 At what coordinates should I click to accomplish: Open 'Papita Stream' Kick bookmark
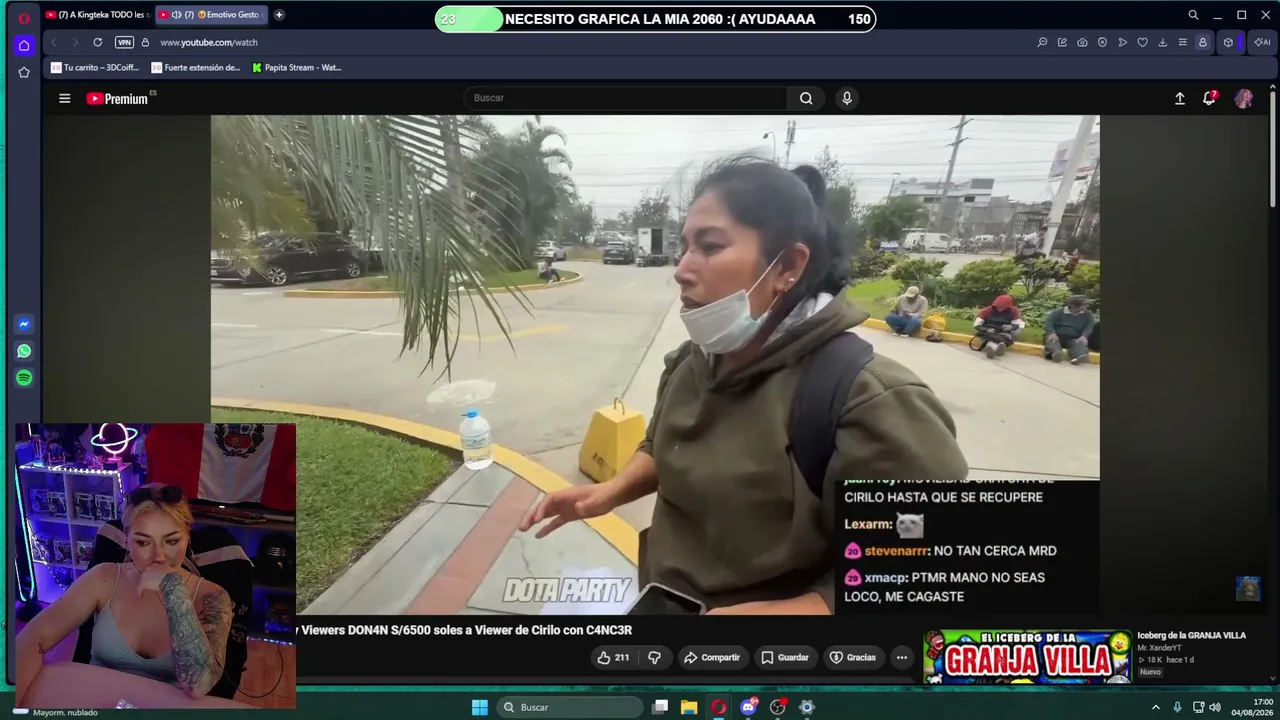297,68
